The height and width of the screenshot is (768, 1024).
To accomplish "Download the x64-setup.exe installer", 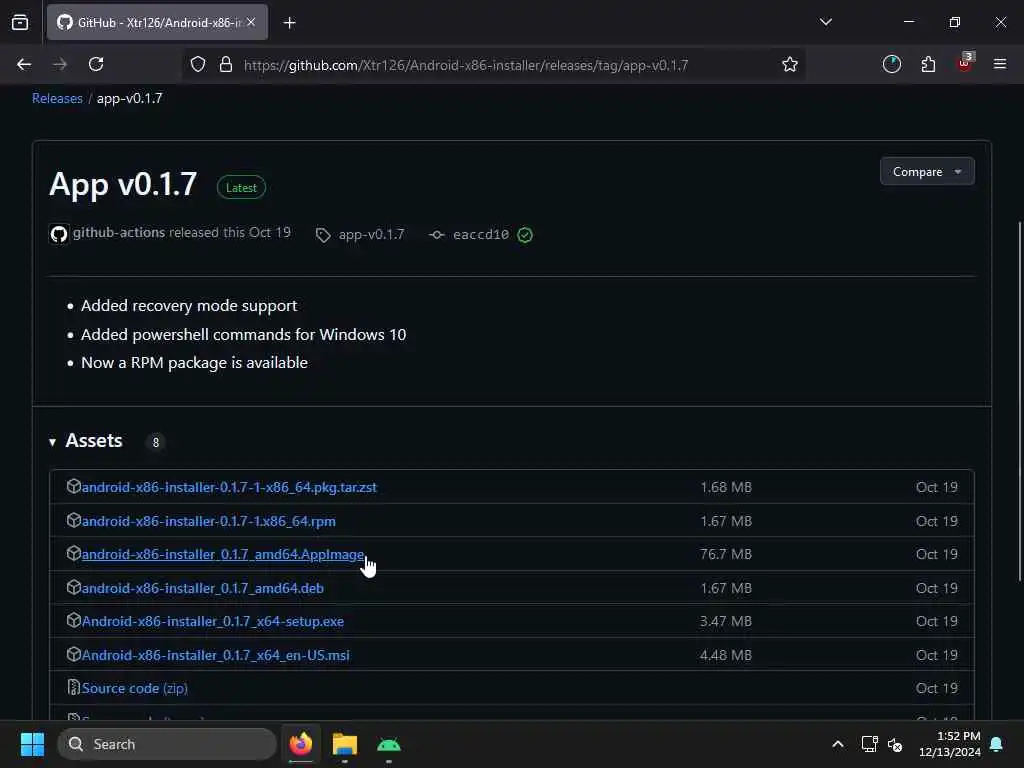I will (213, 622).
